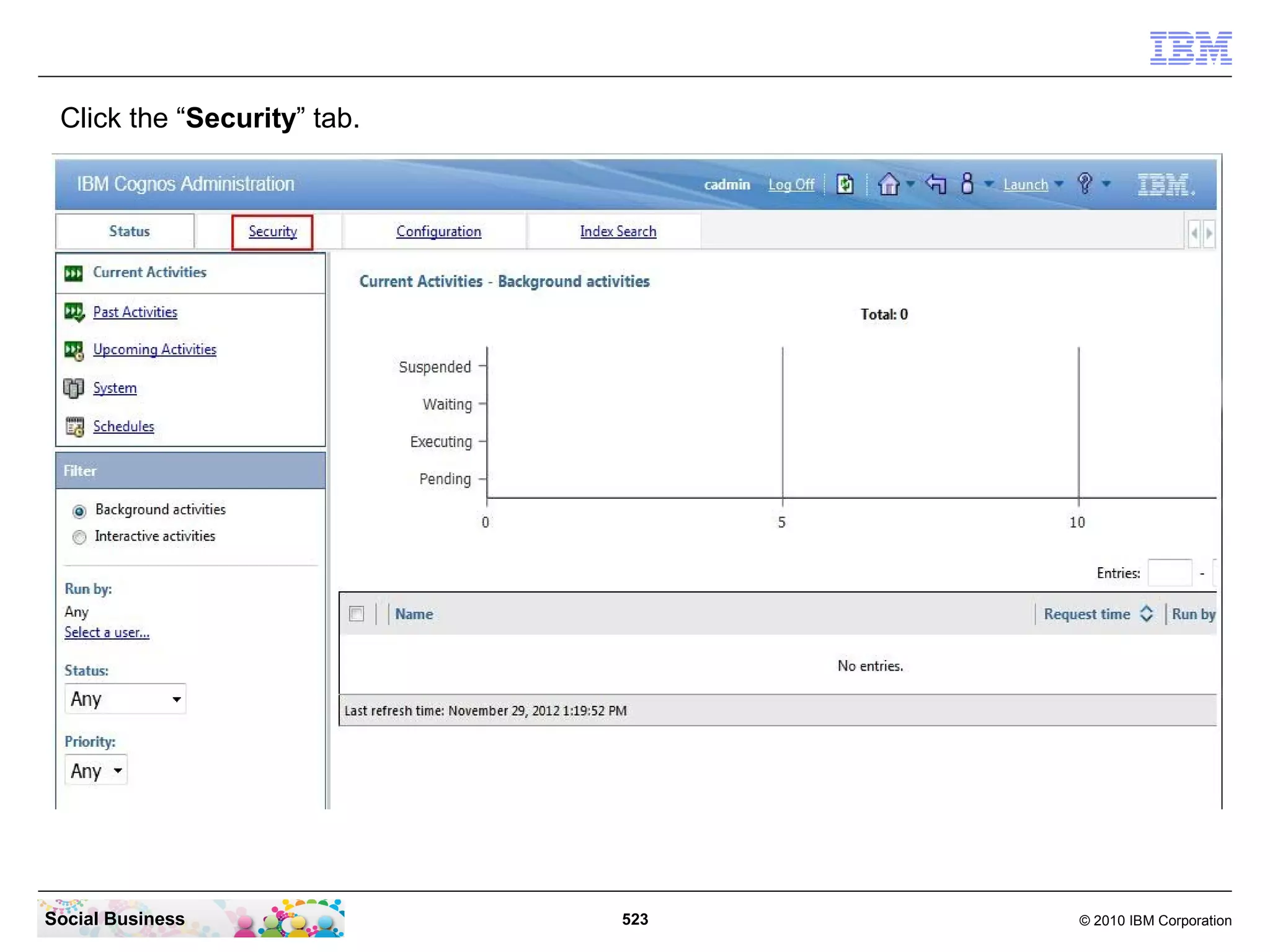1270x952 pixels.
Task: Open the Index Search tab
Action: [618, 232]
